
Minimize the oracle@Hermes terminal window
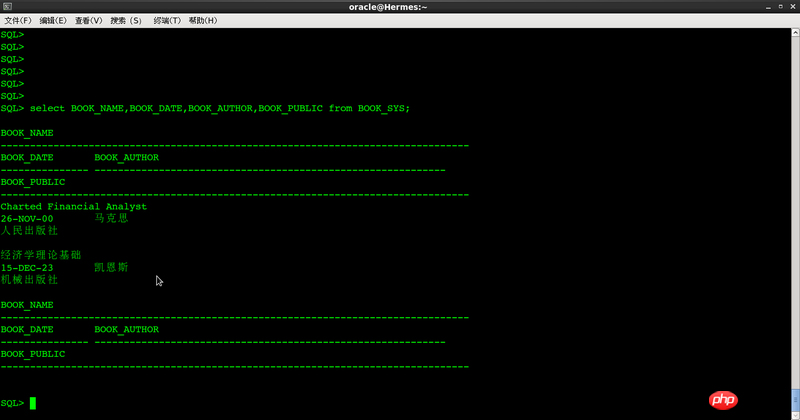pyautogui.click(x=768, y=7)
